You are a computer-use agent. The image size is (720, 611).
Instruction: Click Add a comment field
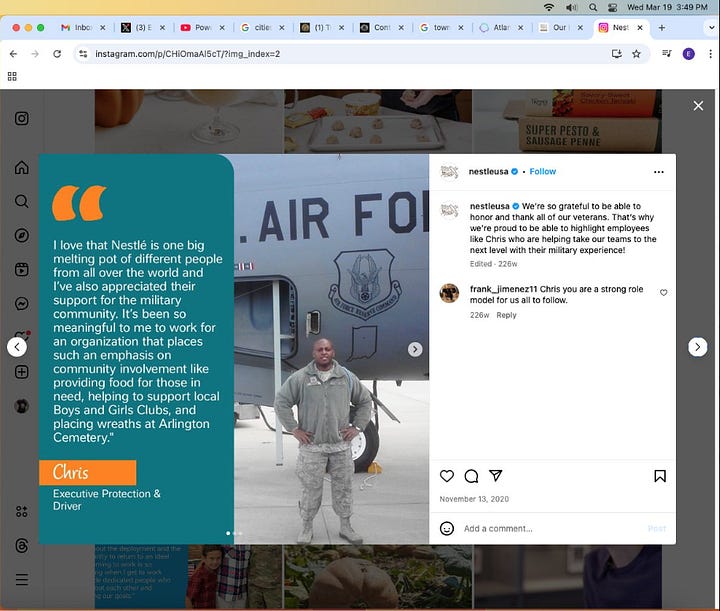point(551,528)
